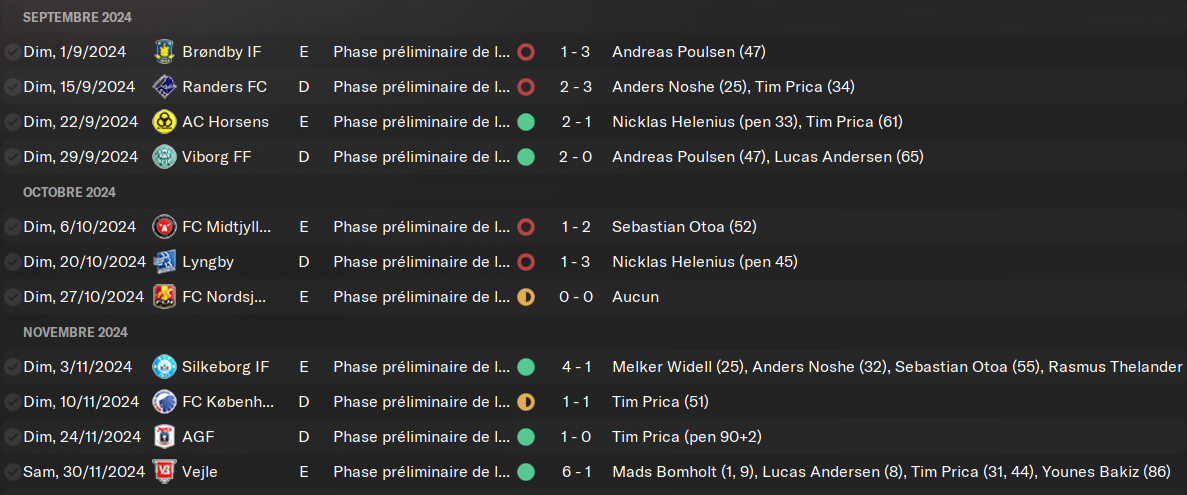Click the green win indicator for AGF match
1187x495 pixels.
click(526, 437)
